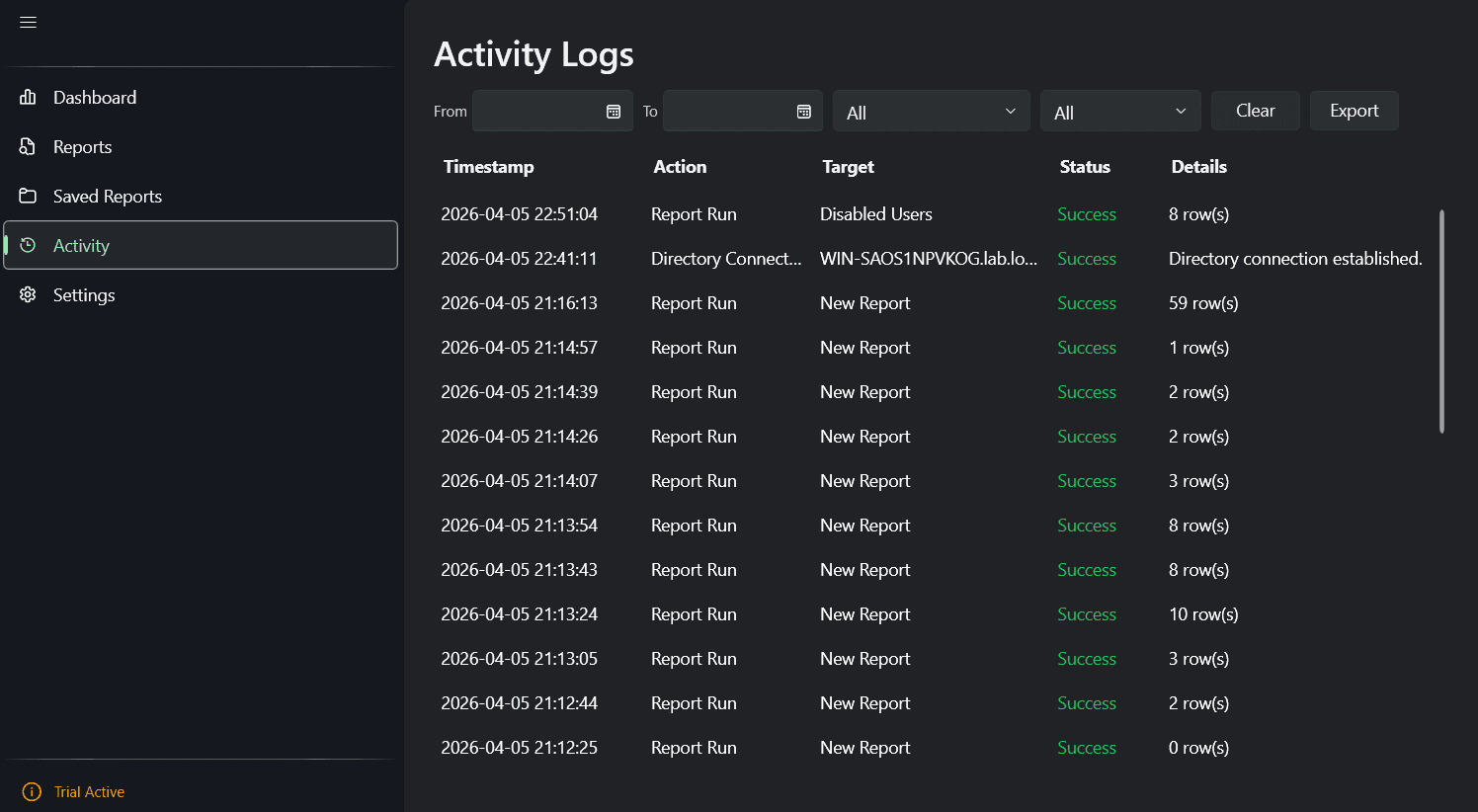The width and height of the screenshot is (1478, 812).
Task: Select timestamp 2026-04-05 22:41:11
Action: point(519,258)
